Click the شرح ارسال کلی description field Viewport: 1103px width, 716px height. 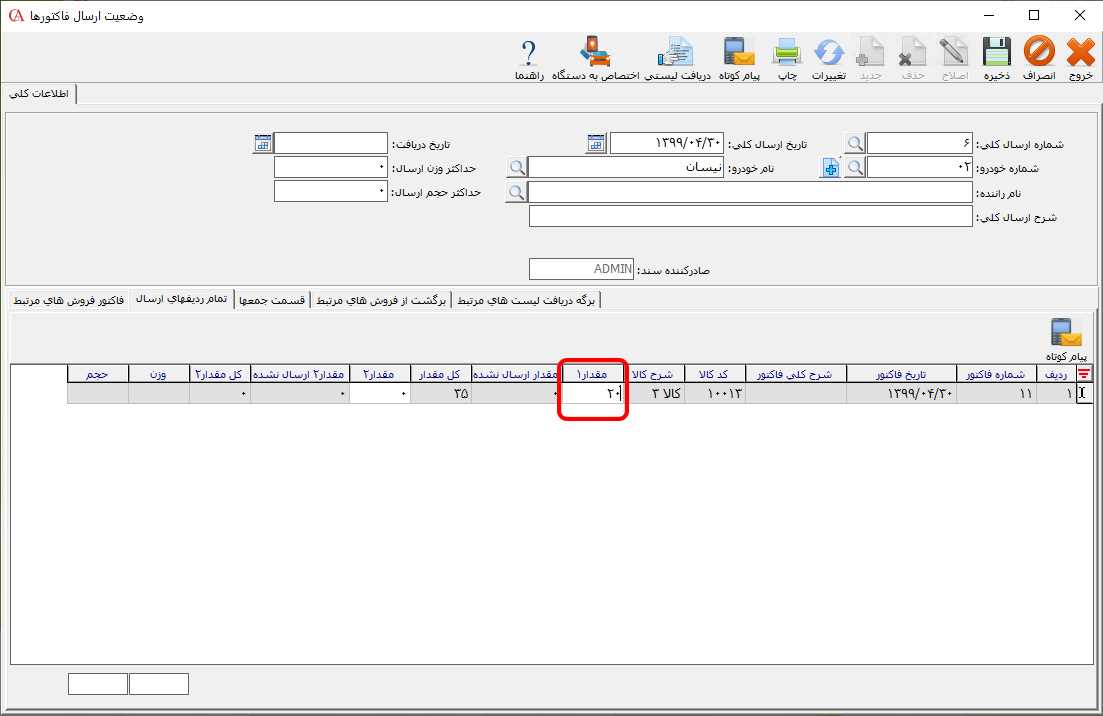pos(750,217)
